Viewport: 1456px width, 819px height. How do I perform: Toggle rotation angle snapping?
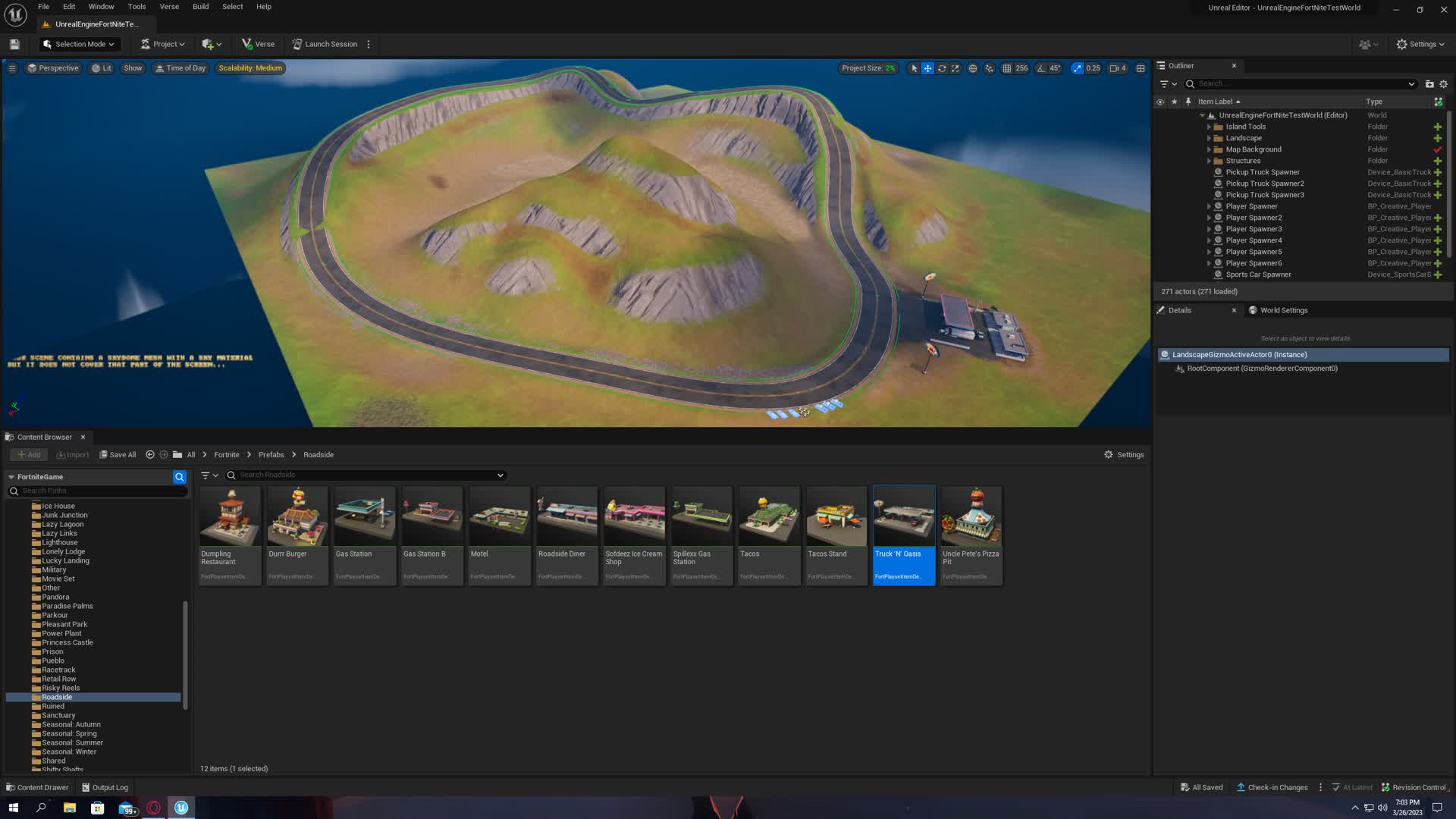click(x=1041, y=68)
